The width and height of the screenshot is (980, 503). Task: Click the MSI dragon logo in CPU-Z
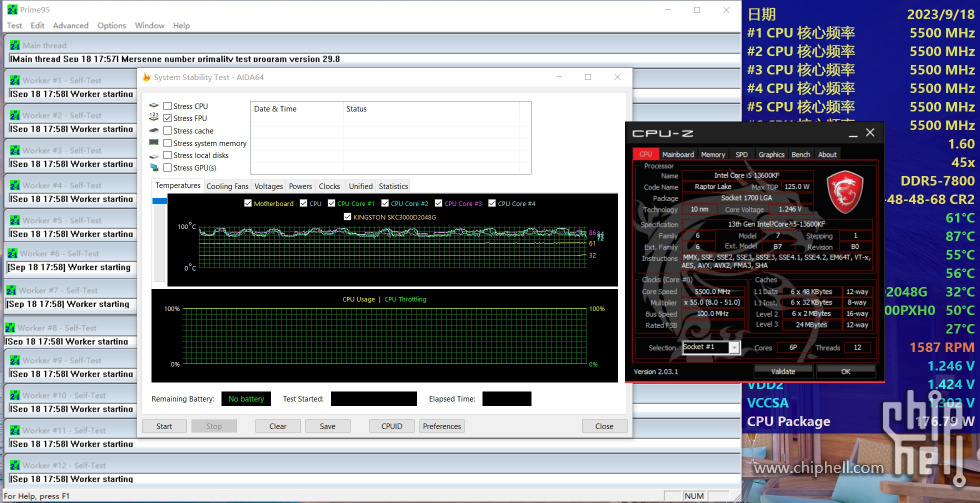pyautogui.click(x=845, y=194)
